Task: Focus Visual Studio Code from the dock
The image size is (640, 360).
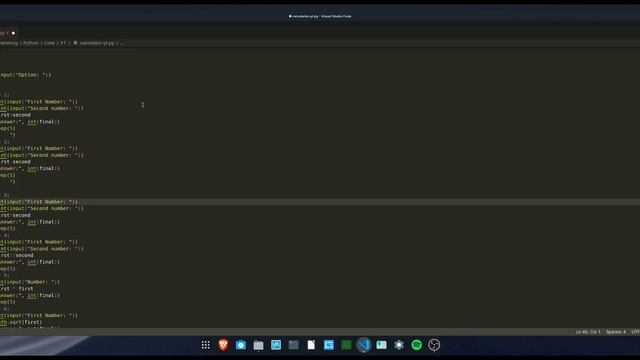Action: tap(364, 345)
